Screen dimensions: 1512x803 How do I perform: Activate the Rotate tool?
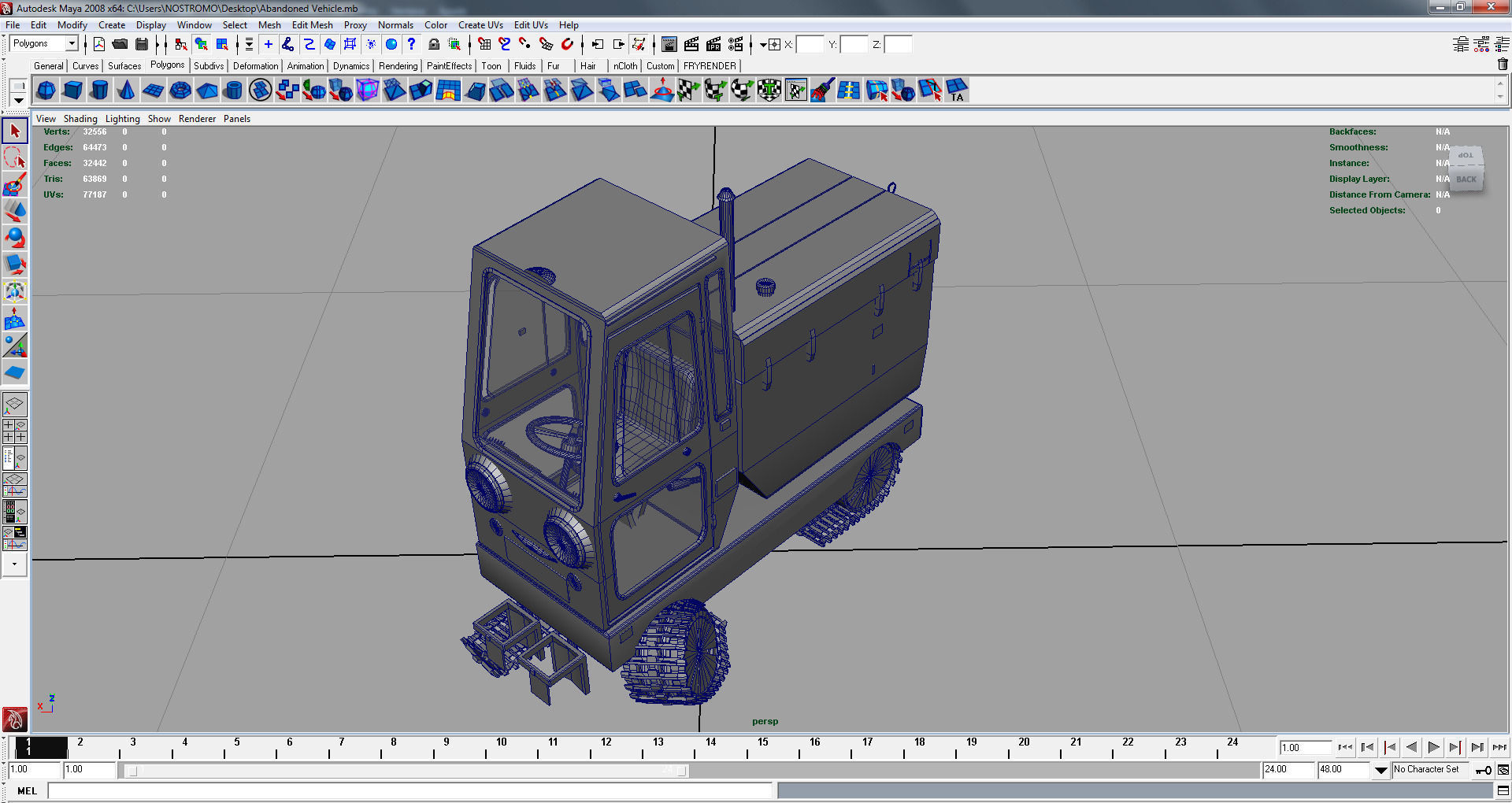click(x=15, y=238)
